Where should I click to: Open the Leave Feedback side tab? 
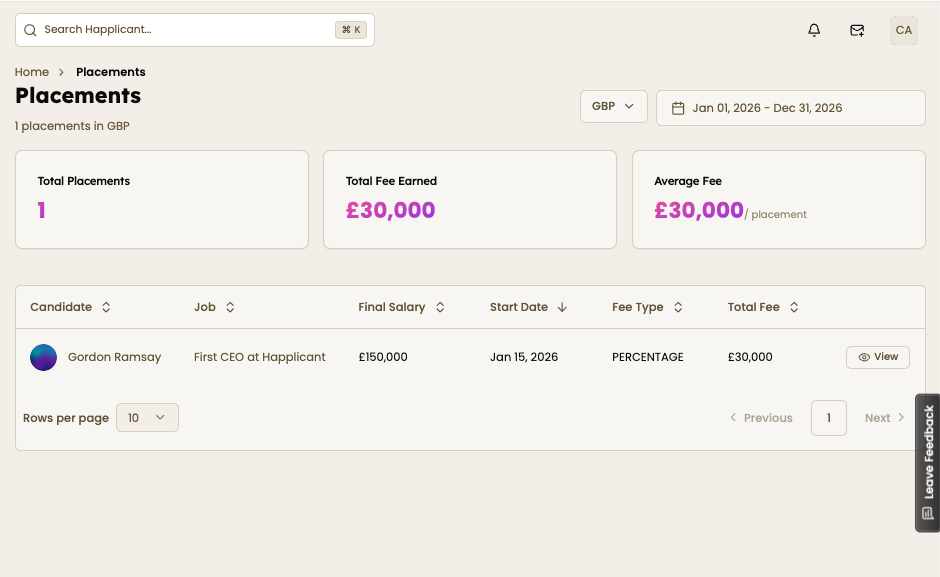click(928, 462)
